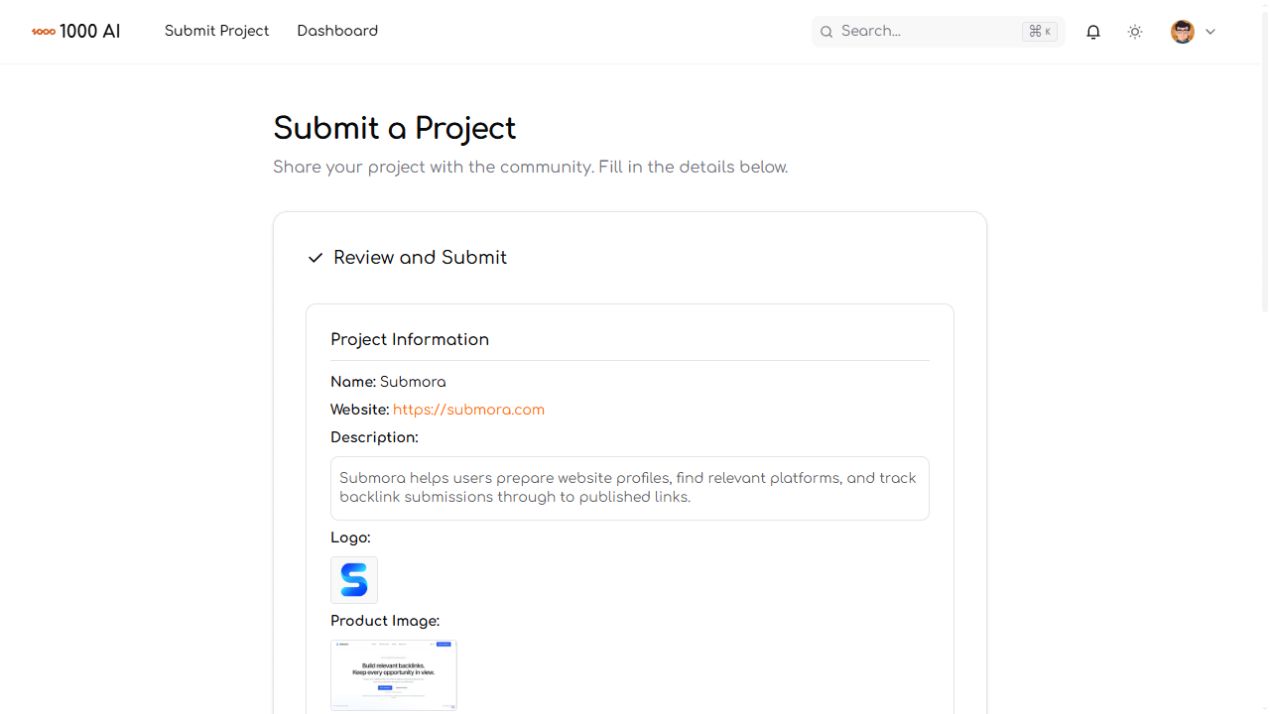Focus the Search input field

(x=938, y=31)
